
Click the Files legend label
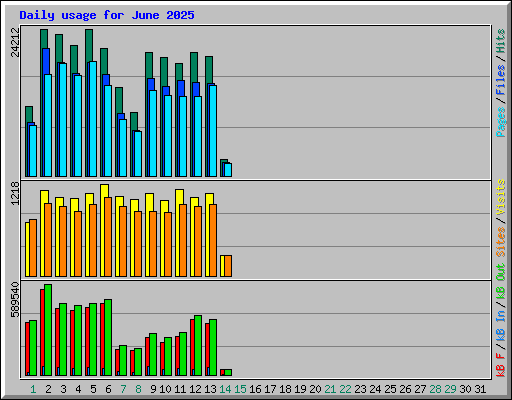(500, 80)
